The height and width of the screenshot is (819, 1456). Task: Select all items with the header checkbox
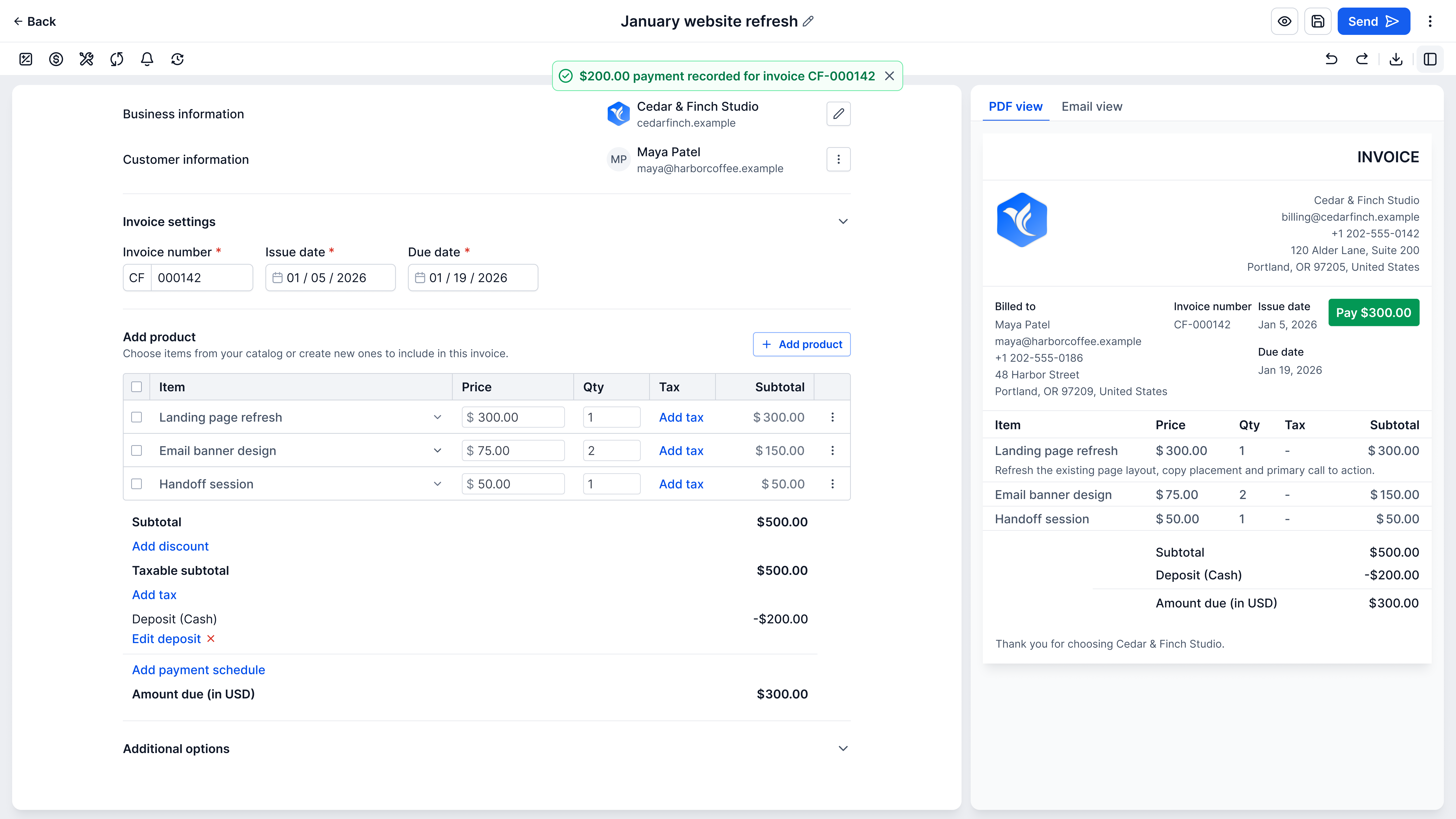(x=136, y=387)
